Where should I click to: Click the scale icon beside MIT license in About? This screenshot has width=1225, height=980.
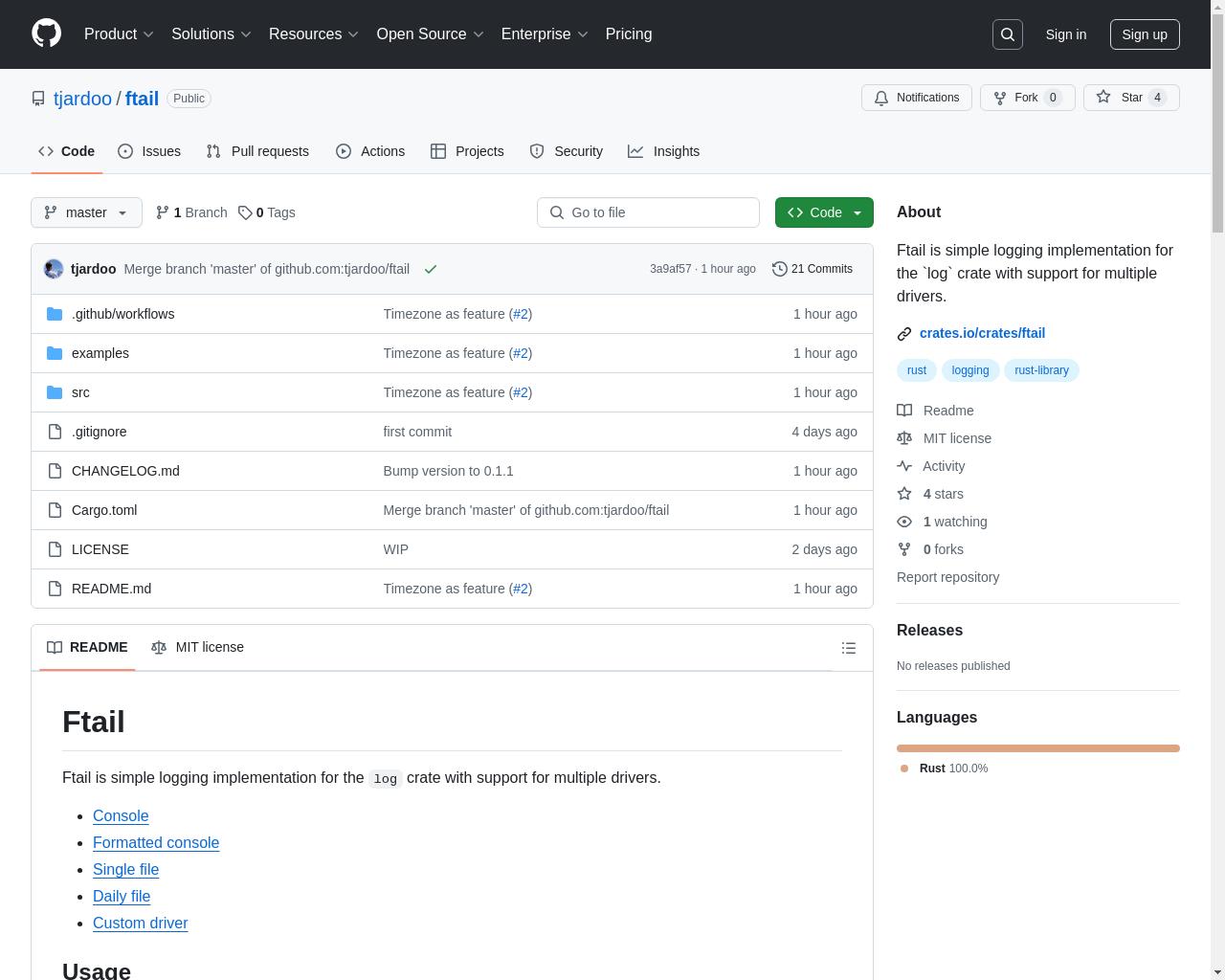(x=904, y=438)
